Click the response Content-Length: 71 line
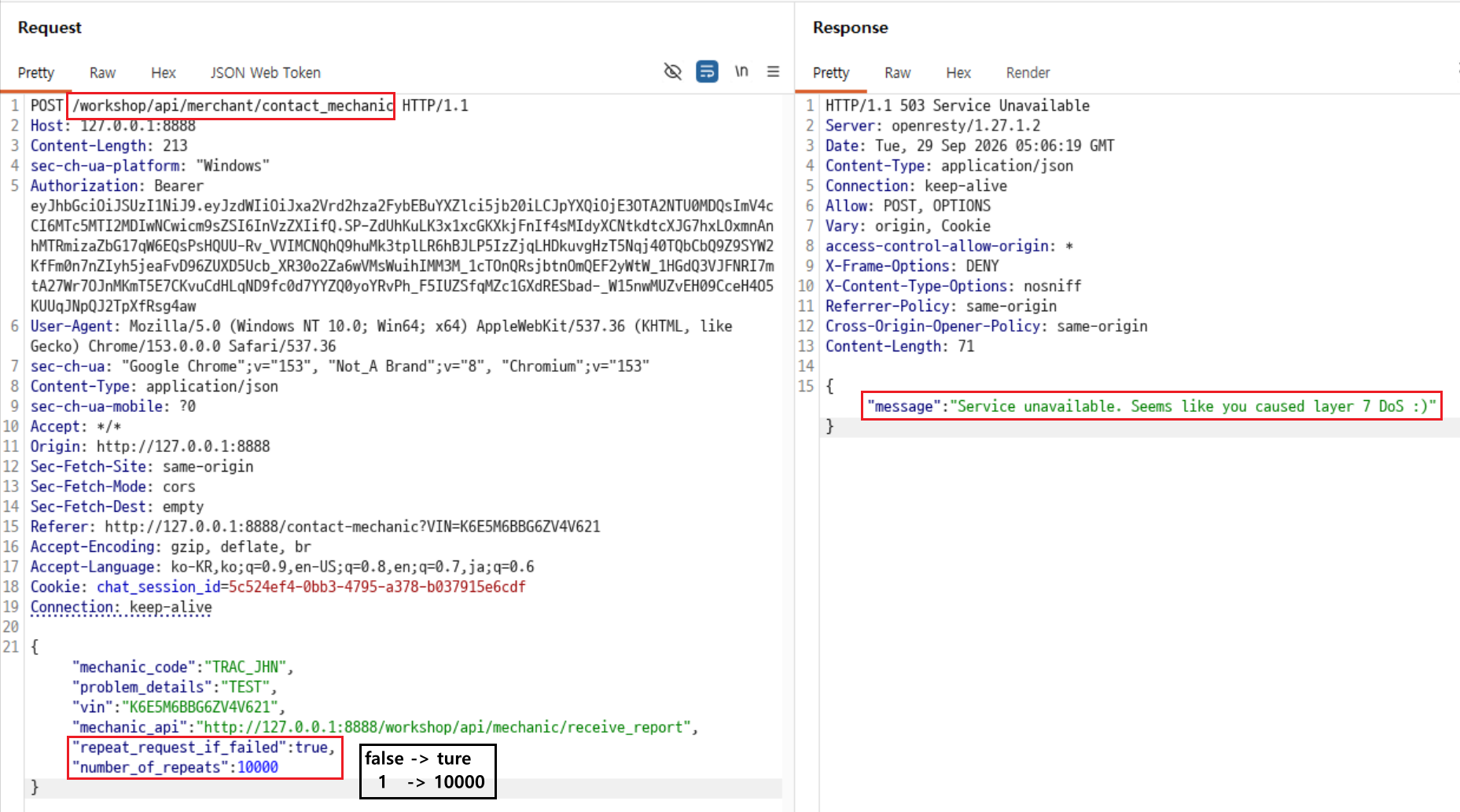 point(899,346)
